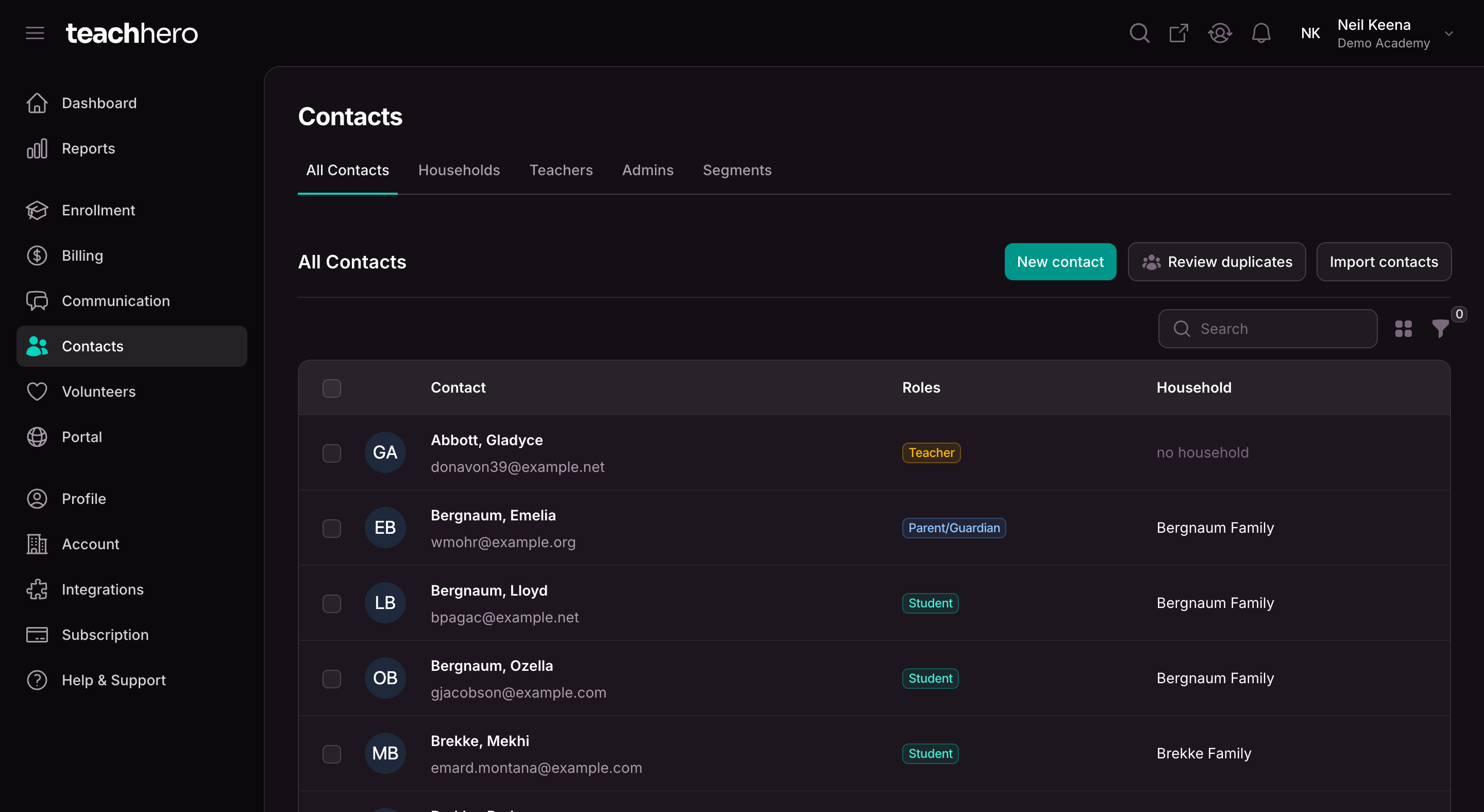This screenshot has width=1484, height=812.
Task: Go to Portal in the sidebar
Action: pos(132,437)
